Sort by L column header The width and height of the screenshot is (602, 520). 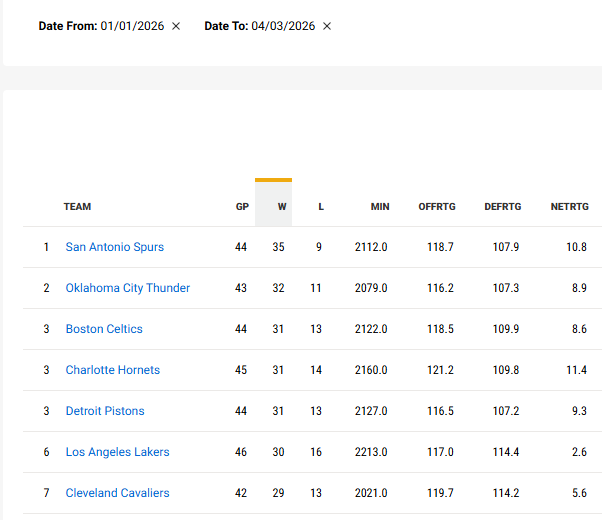click(x=321, y=207)
